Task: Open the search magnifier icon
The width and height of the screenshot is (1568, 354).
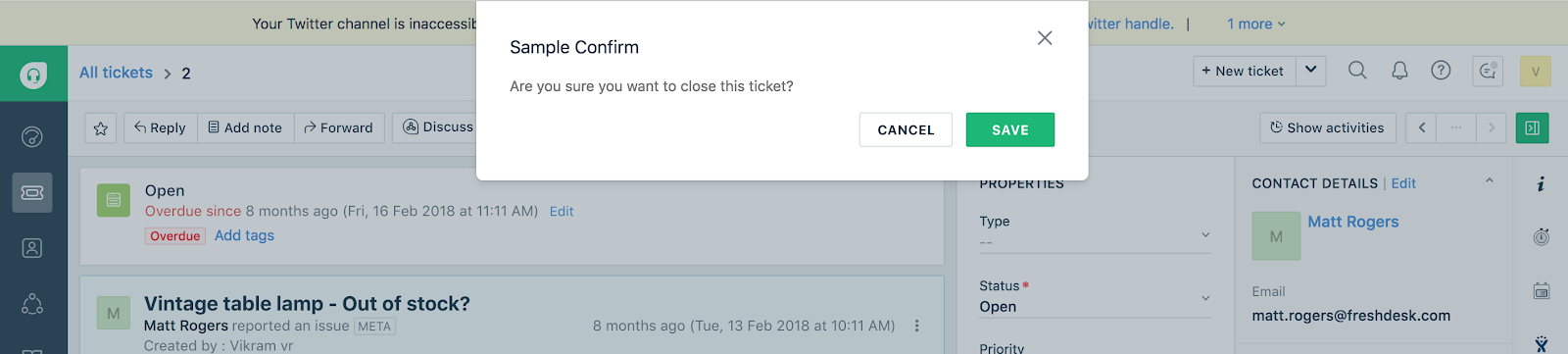Action: 1357,71
